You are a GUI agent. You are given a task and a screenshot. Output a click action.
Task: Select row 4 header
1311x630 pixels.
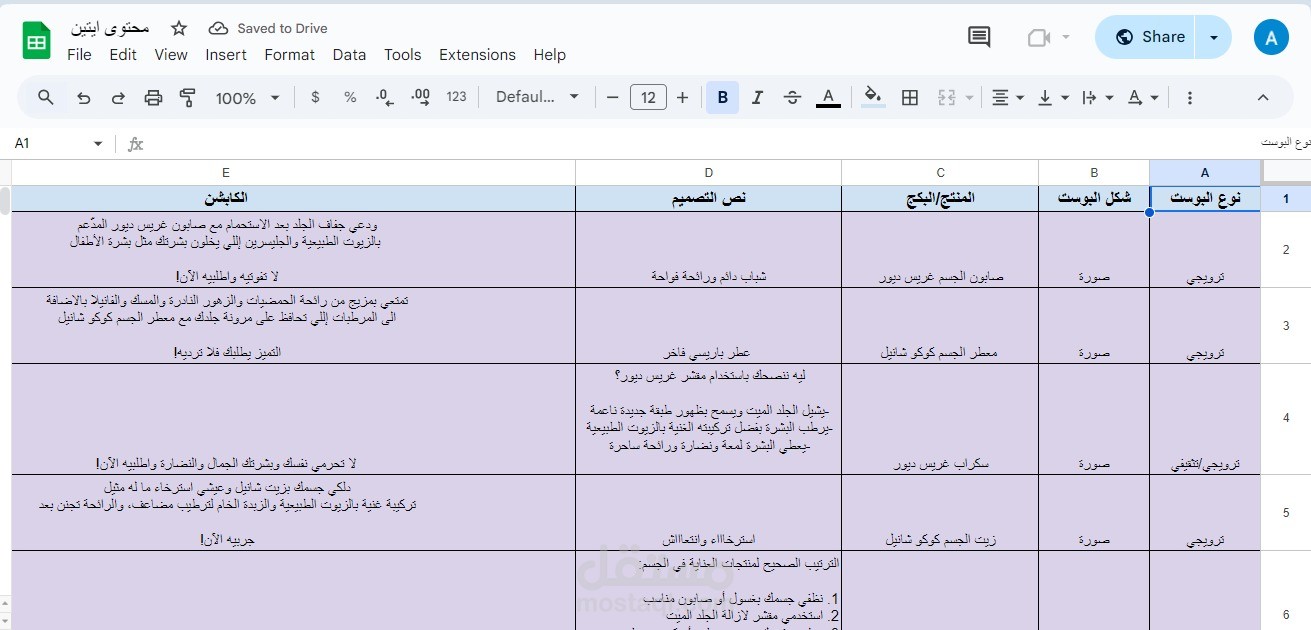[x=1286, y=418]
